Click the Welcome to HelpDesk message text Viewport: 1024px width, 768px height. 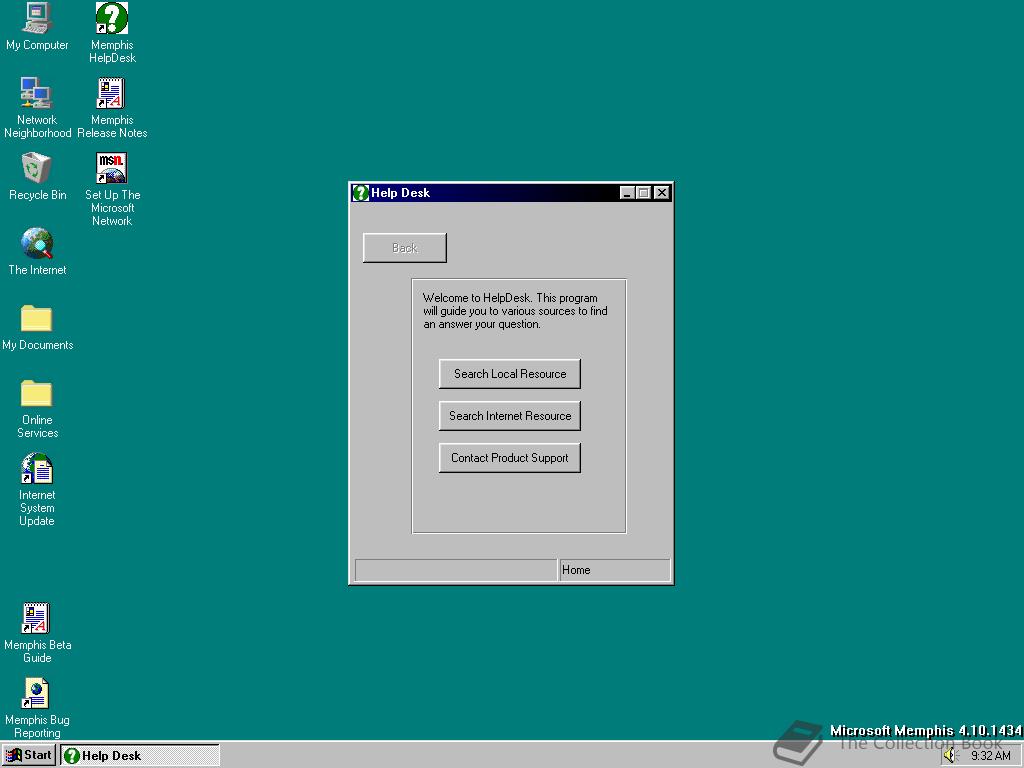pos(515,311)
